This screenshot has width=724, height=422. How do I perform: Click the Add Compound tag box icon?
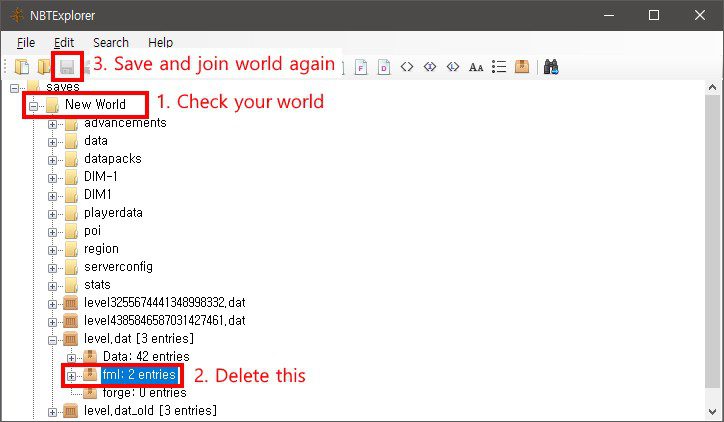[521, 67]
